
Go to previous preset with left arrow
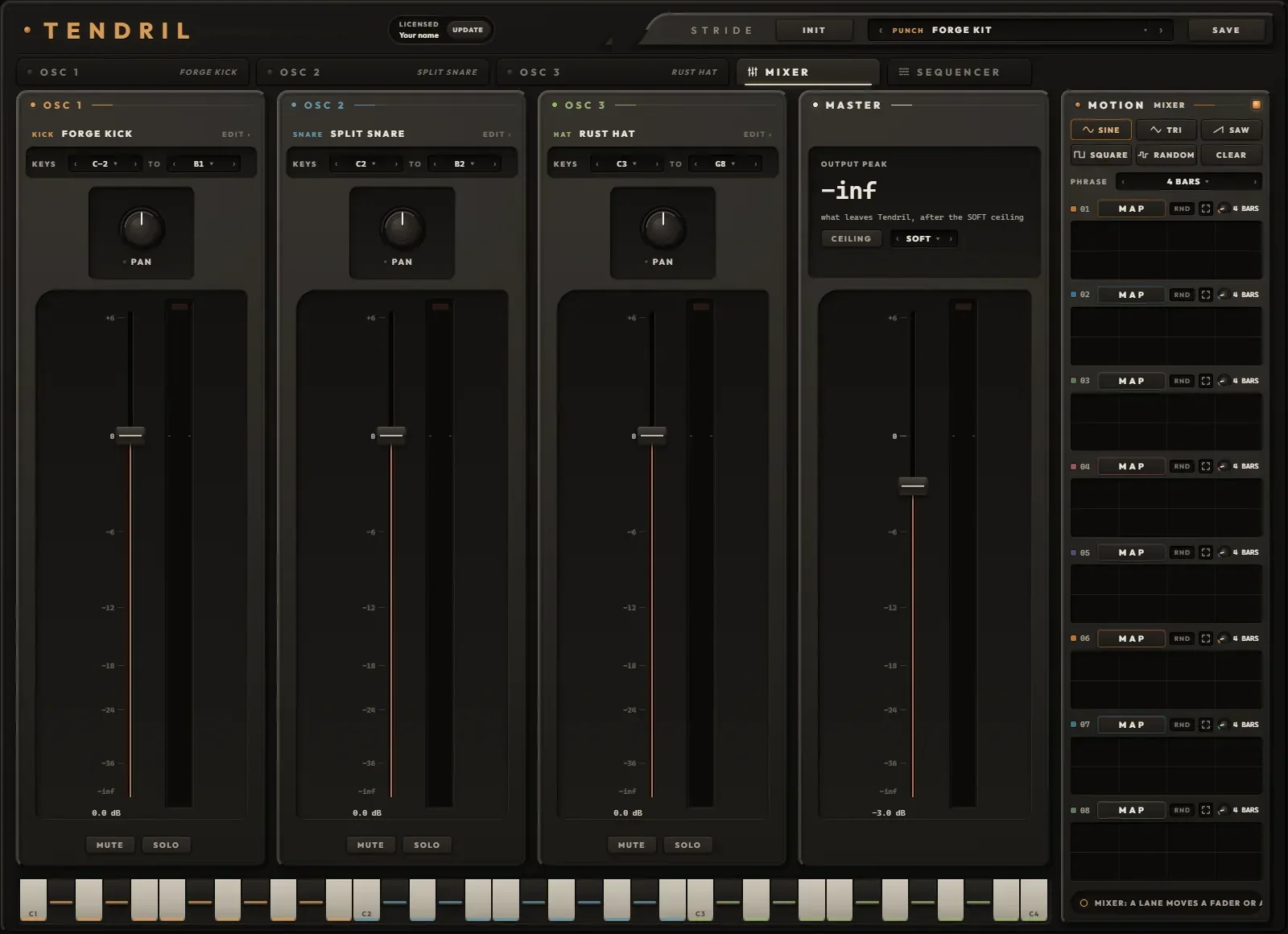(x=881, y=31)
